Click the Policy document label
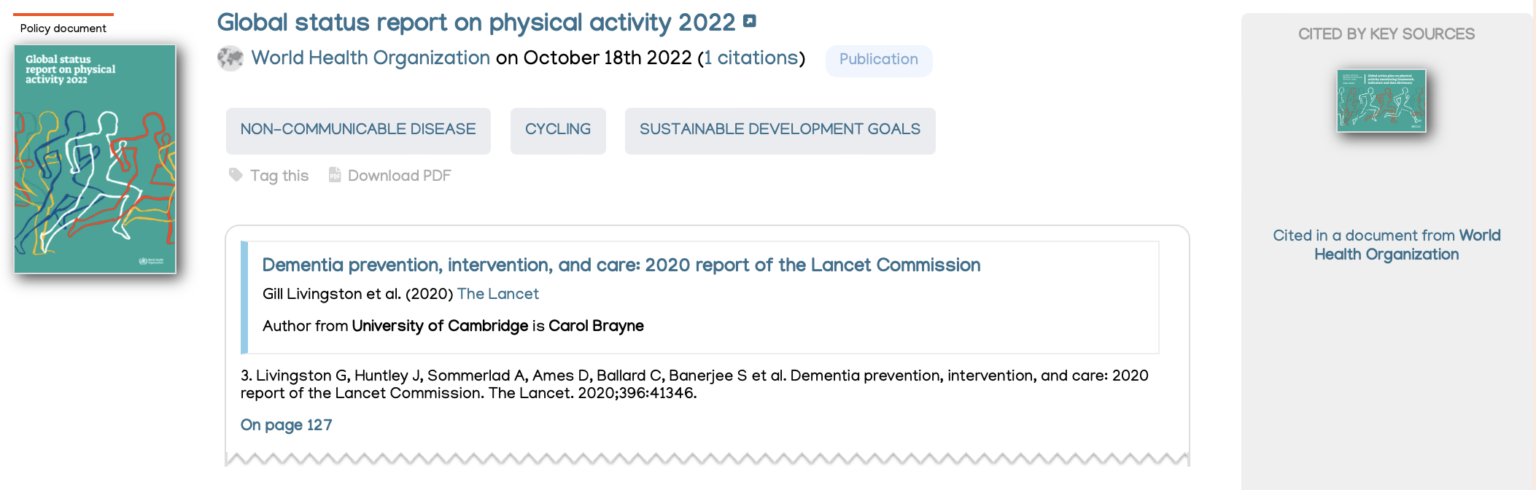Viewport: 1536px width, 490px height. [x=63, y=28]
